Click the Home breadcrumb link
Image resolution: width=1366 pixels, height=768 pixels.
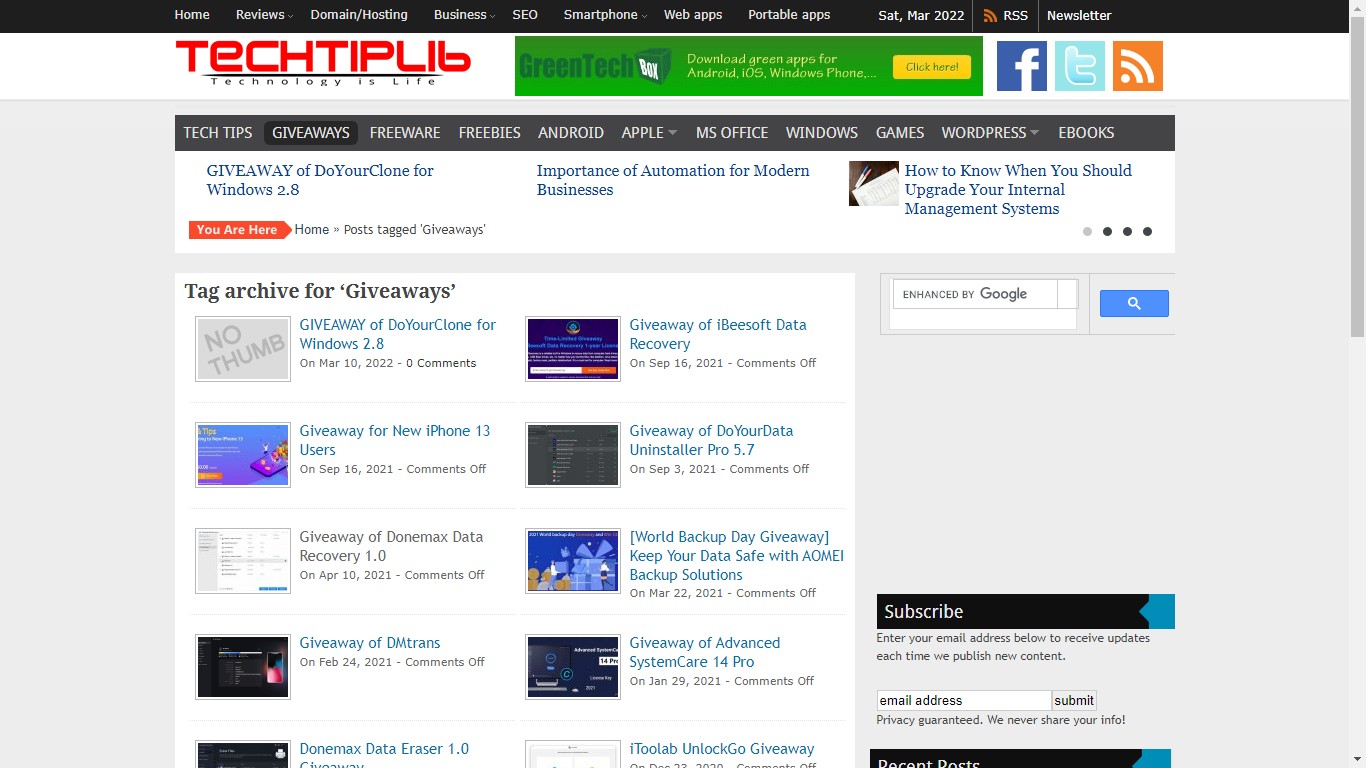pos(312,229)
